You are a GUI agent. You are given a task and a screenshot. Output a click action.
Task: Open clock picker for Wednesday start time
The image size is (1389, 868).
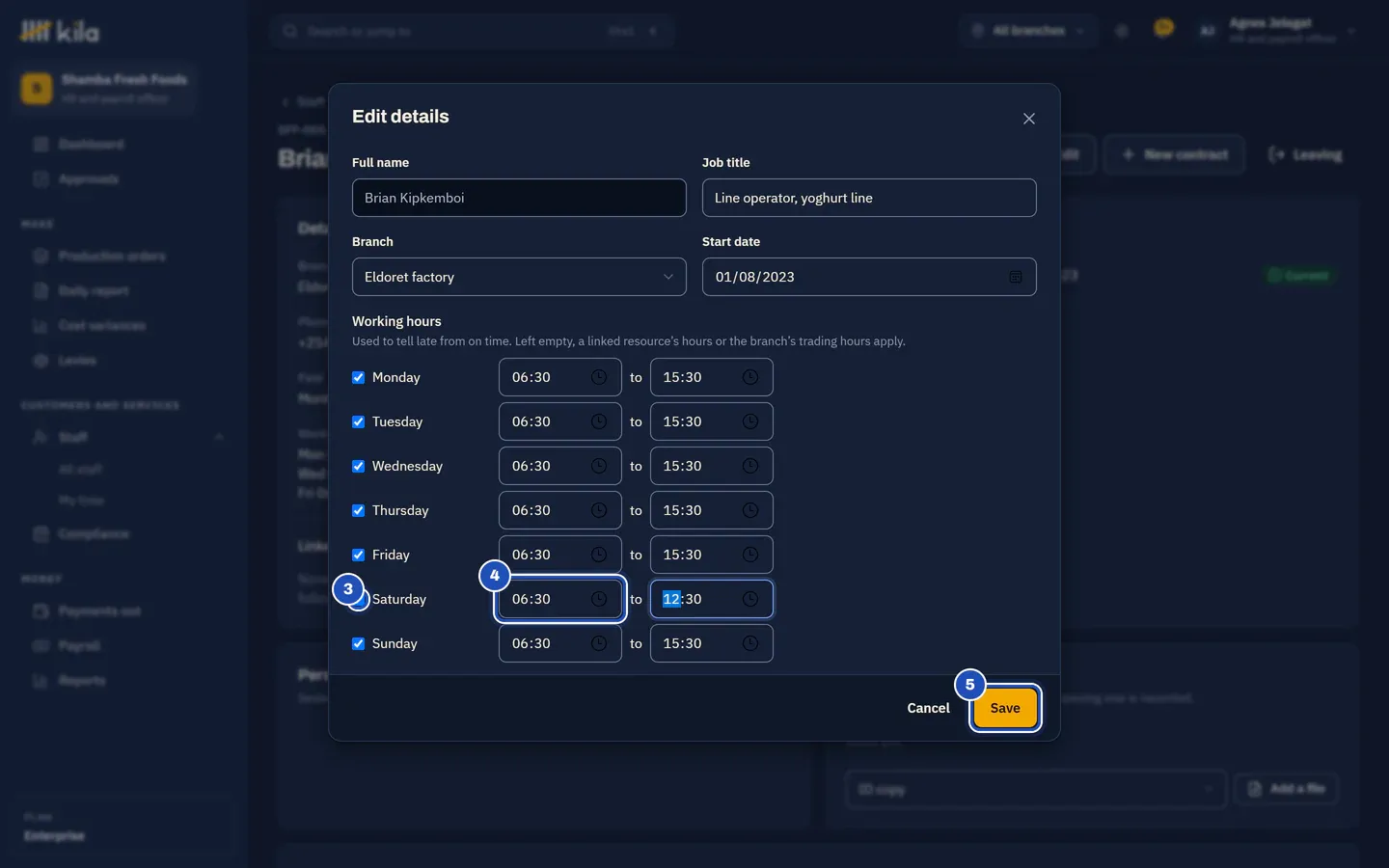coord(599,466)
